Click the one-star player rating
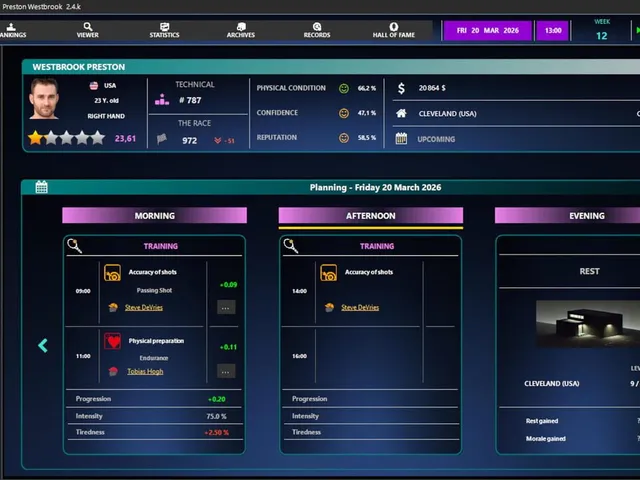 coord(67,138)
